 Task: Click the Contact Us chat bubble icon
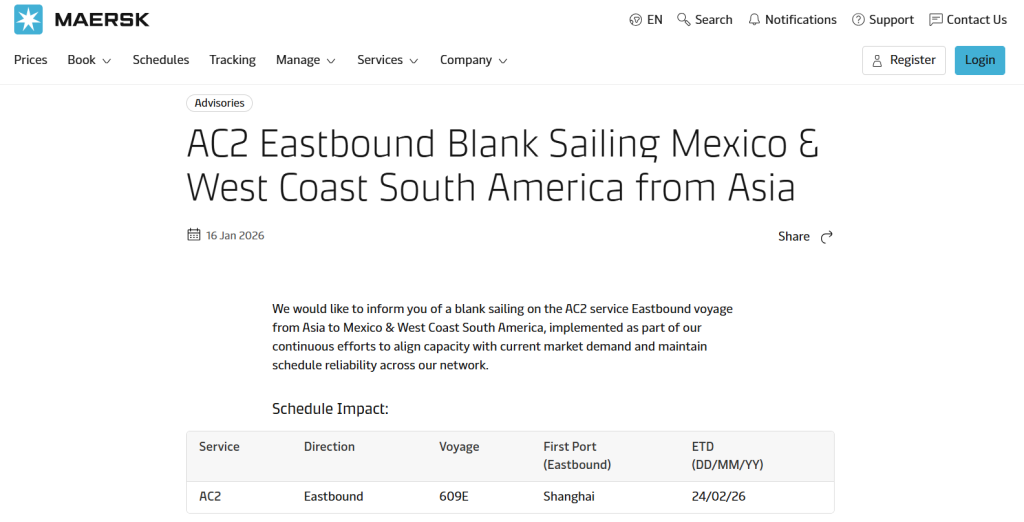[x=936, y=20]
